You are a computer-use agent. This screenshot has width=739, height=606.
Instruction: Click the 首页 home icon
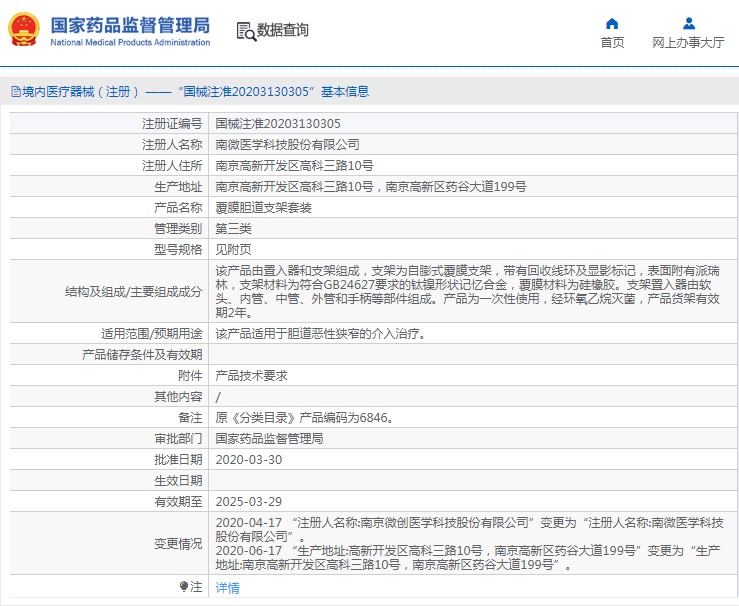612,24
